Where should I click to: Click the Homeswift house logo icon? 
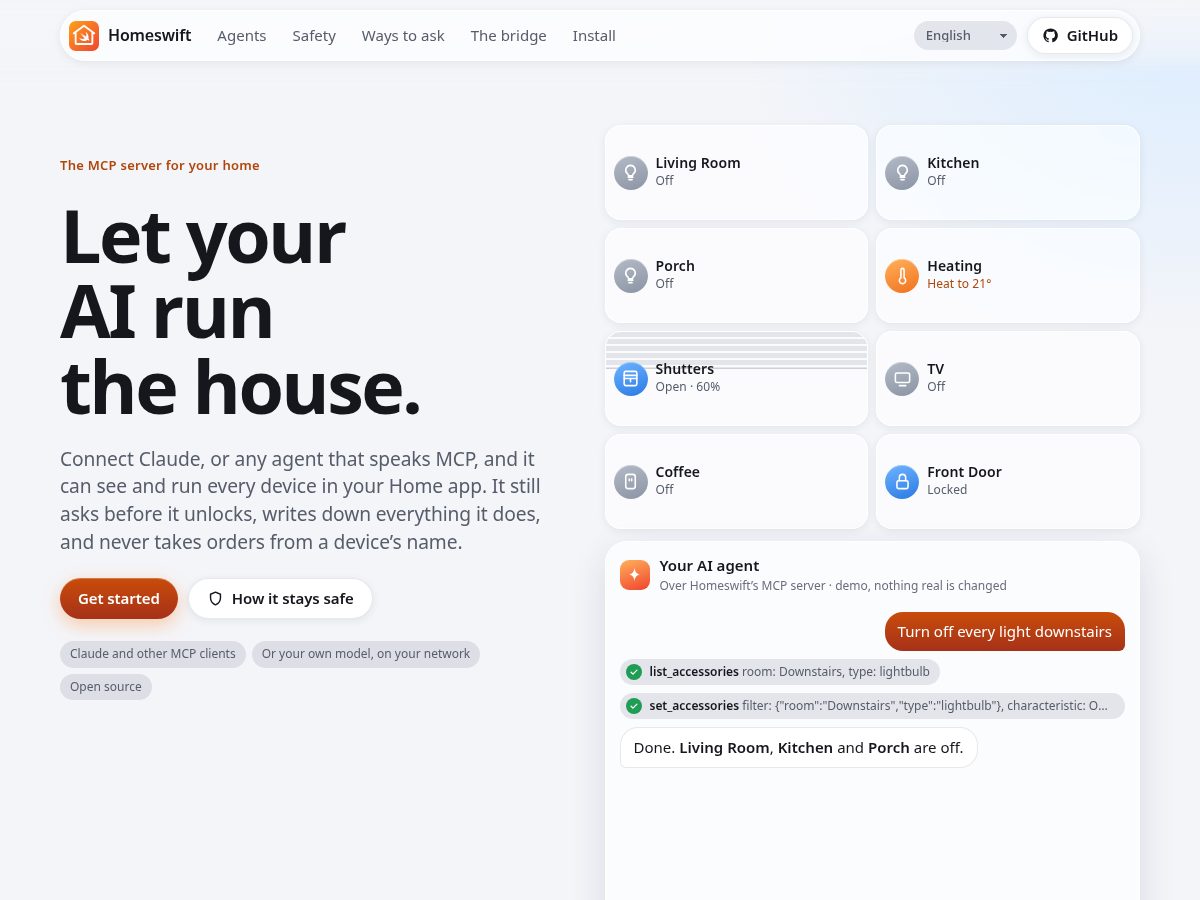(x=84, y=36)
